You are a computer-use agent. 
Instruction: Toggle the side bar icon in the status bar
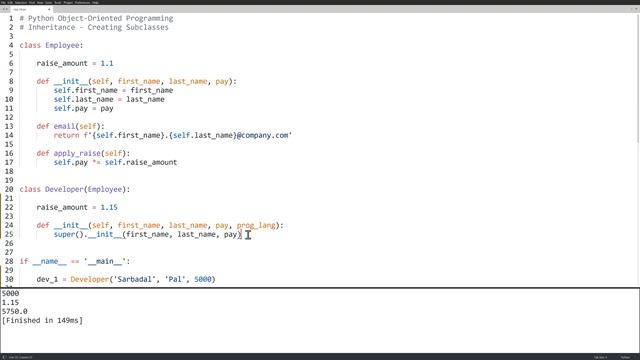click(x=4, y=357)
